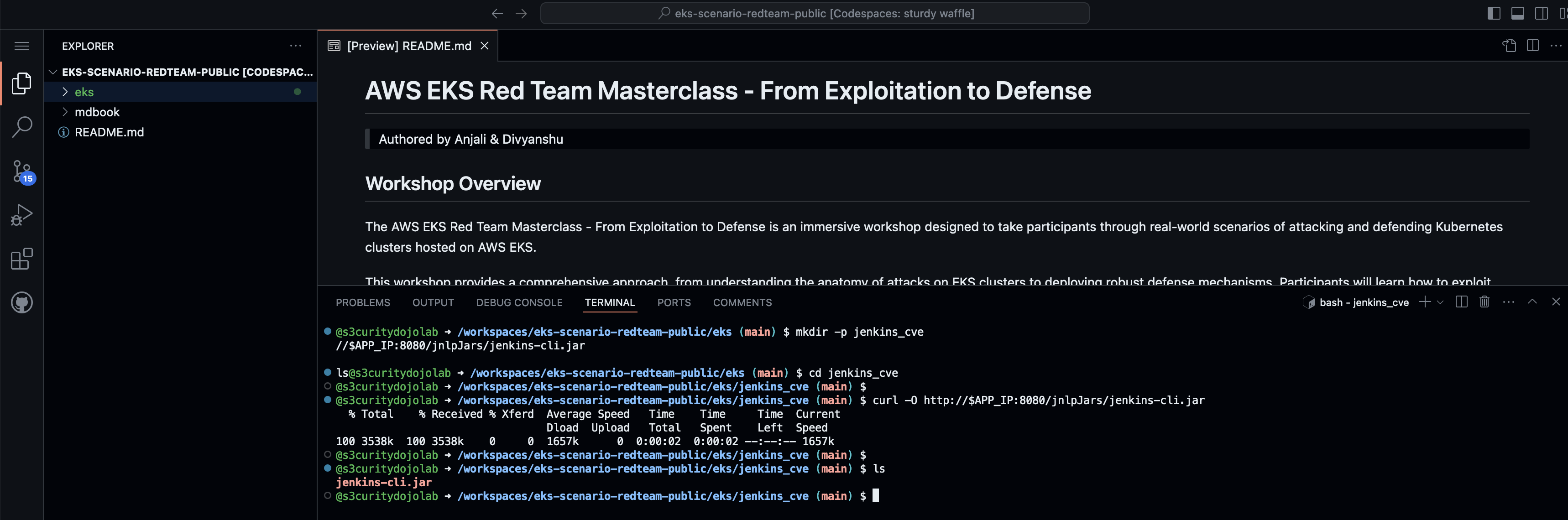Switch to the PROBLEMS tab
The height and width of the screenshot is (520, 1568).
pos(363,302)
